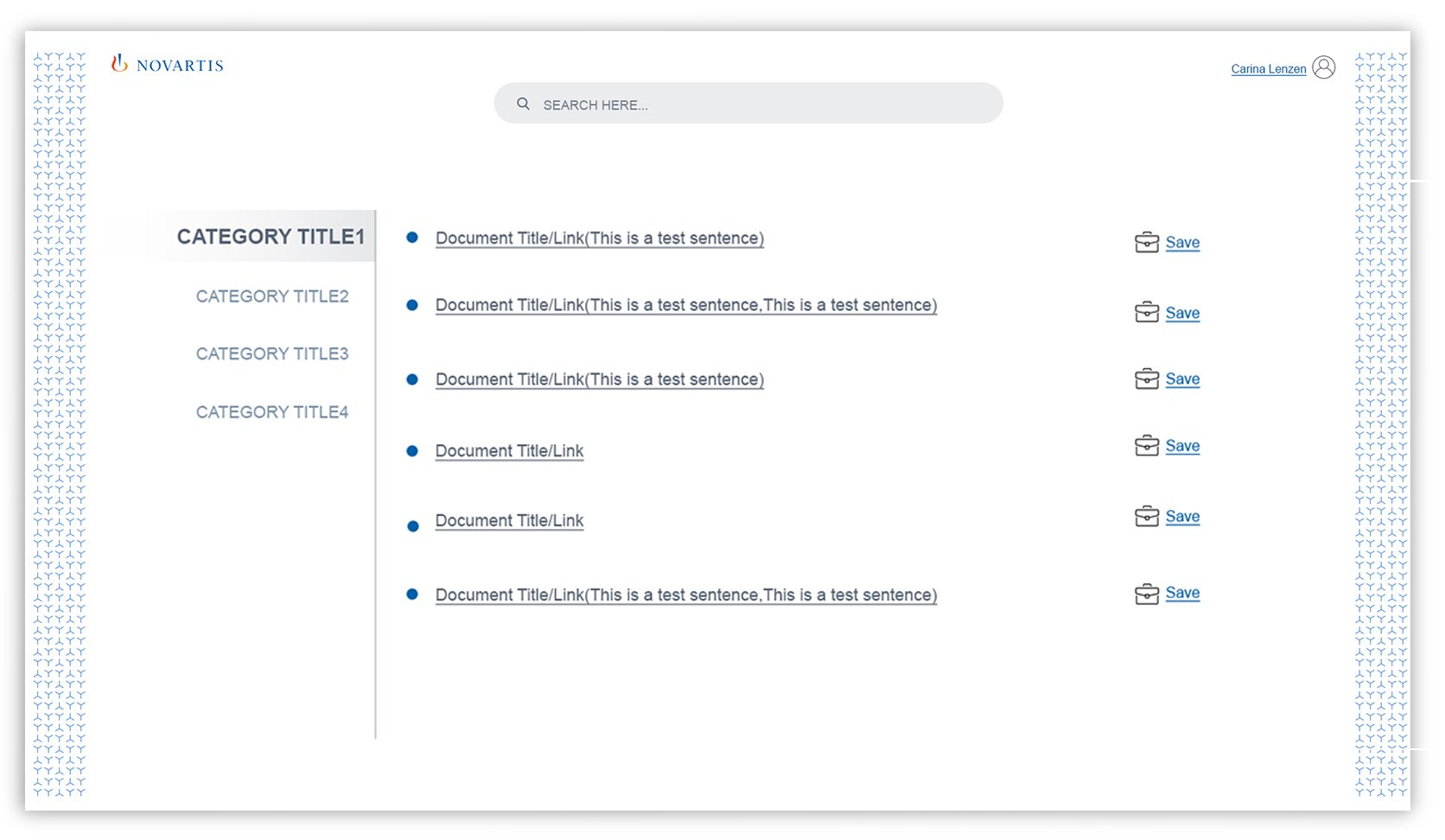Click the briefcase icon in the fourth document row
Screen dimensions: 1445x840
1147,446
